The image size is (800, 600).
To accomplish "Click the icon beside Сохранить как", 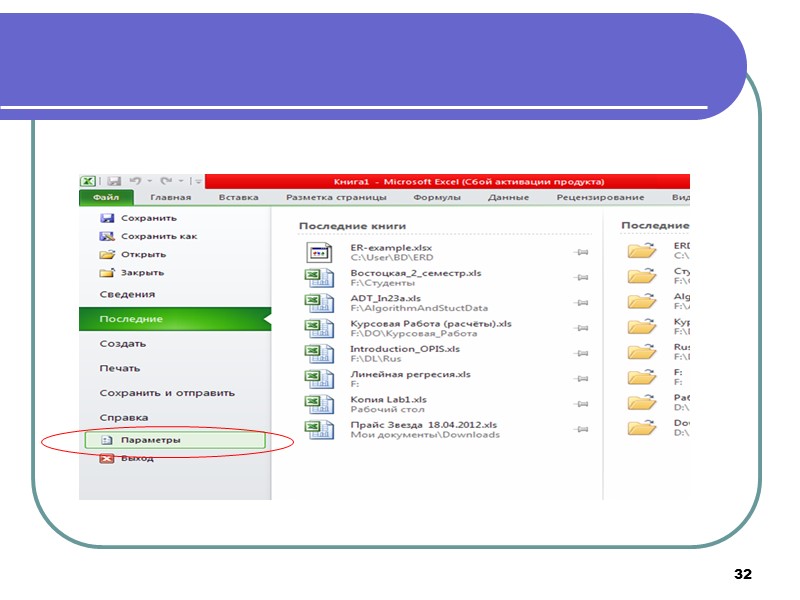I will [107, 236].
